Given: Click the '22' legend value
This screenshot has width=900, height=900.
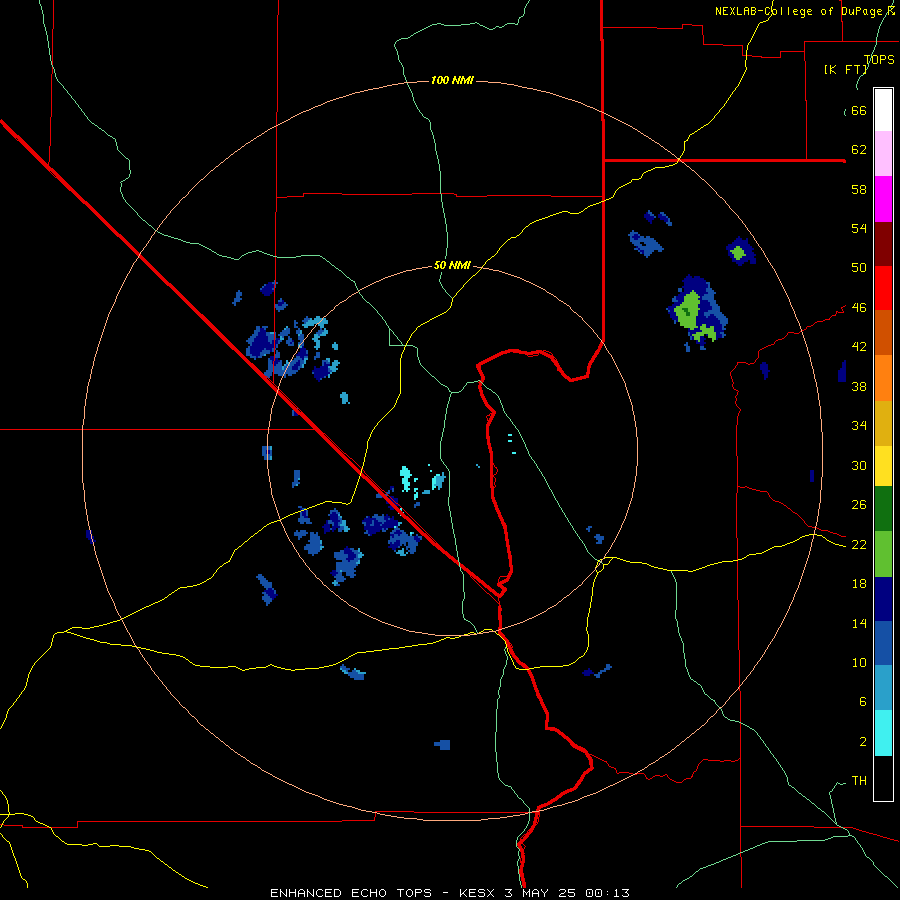Looking at the screenshot, I should click(x=859, y=545).
